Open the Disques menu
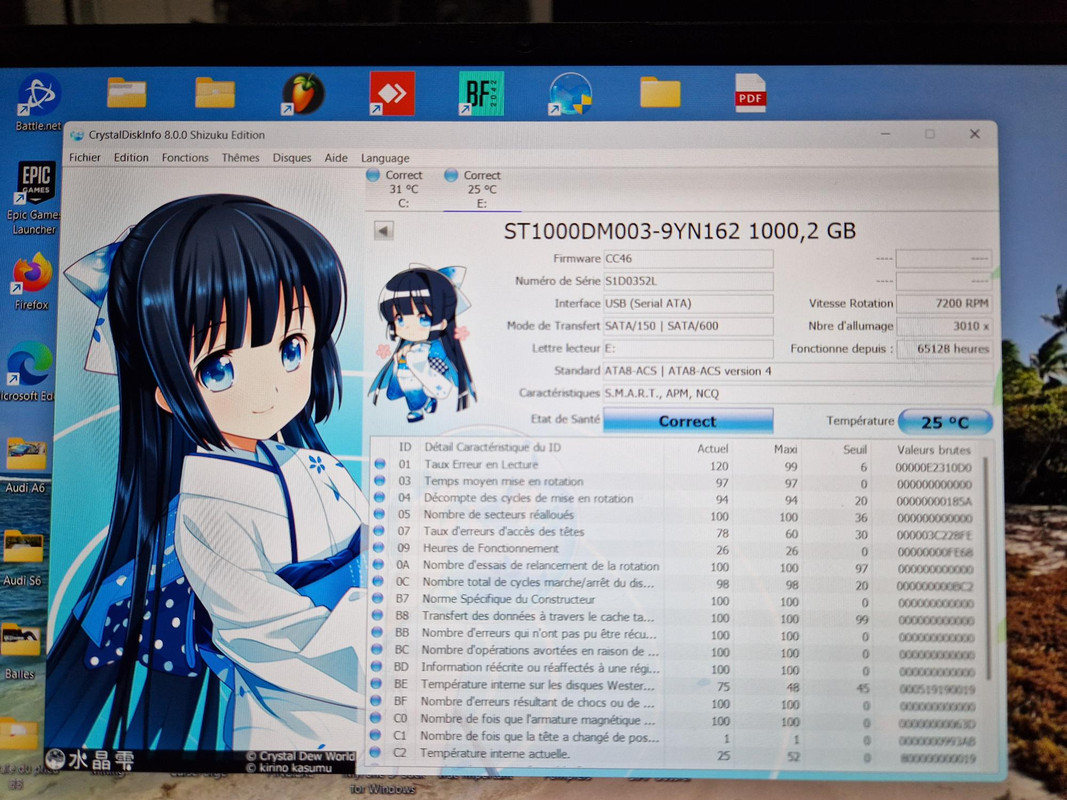1067x800 pixels. [292, 157]
